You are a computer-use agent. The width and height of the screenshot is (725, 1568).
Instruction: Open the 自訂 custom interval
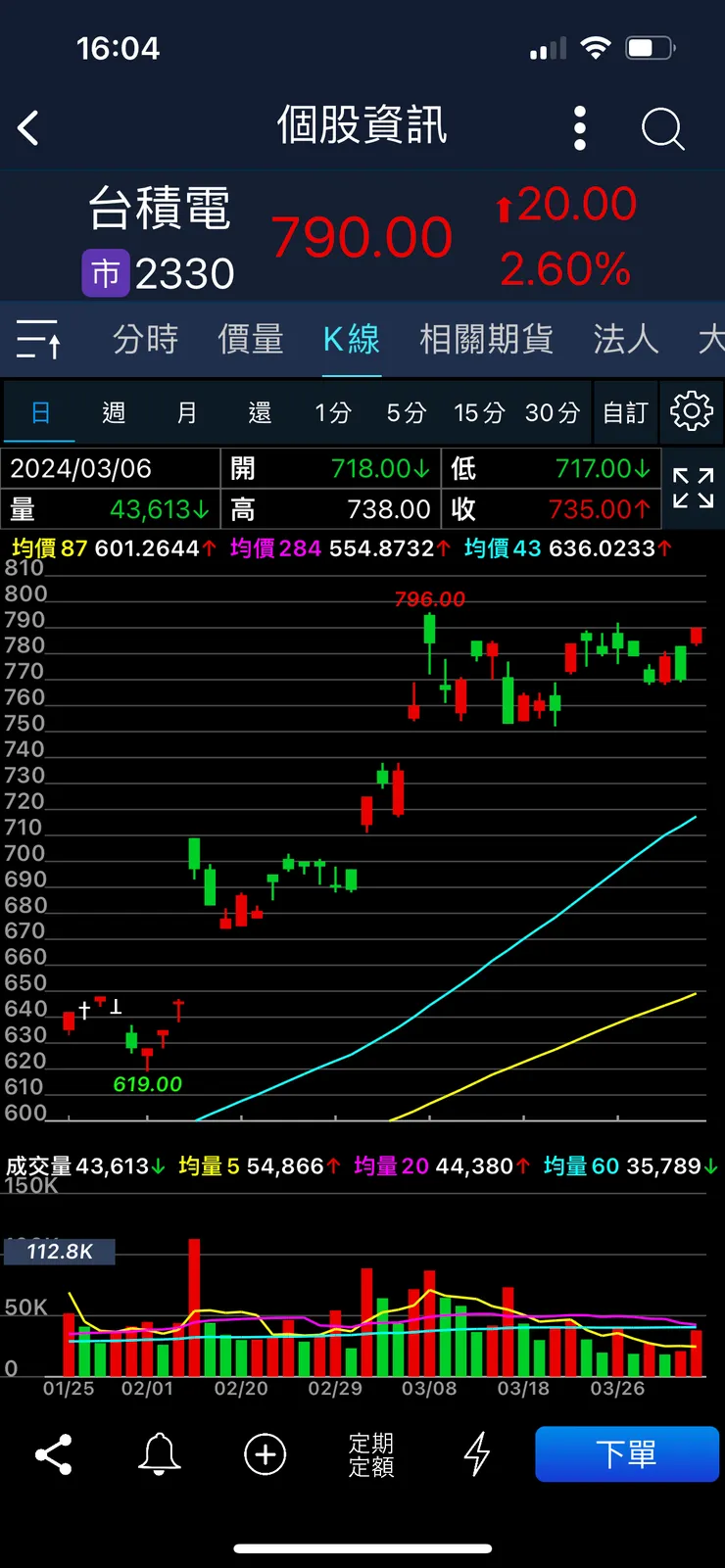tap(625, 412)
